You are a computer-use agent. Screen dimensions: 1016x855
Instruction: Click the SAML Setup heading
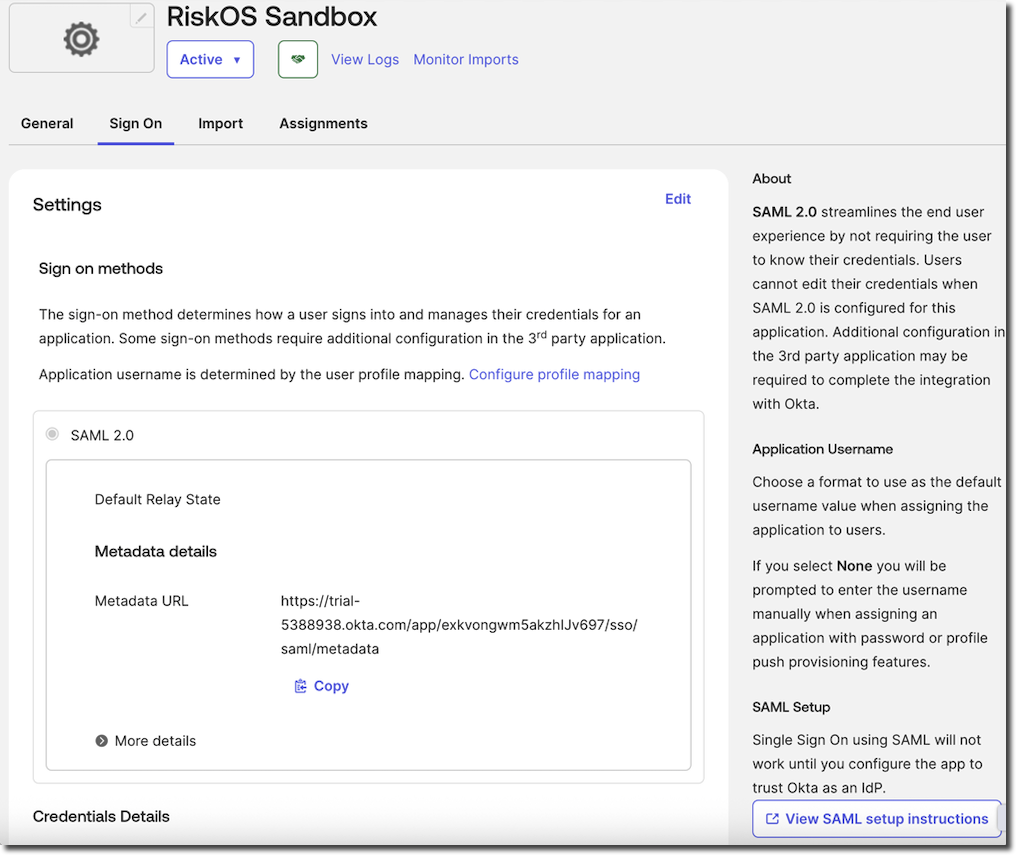[x=791, y=707]
